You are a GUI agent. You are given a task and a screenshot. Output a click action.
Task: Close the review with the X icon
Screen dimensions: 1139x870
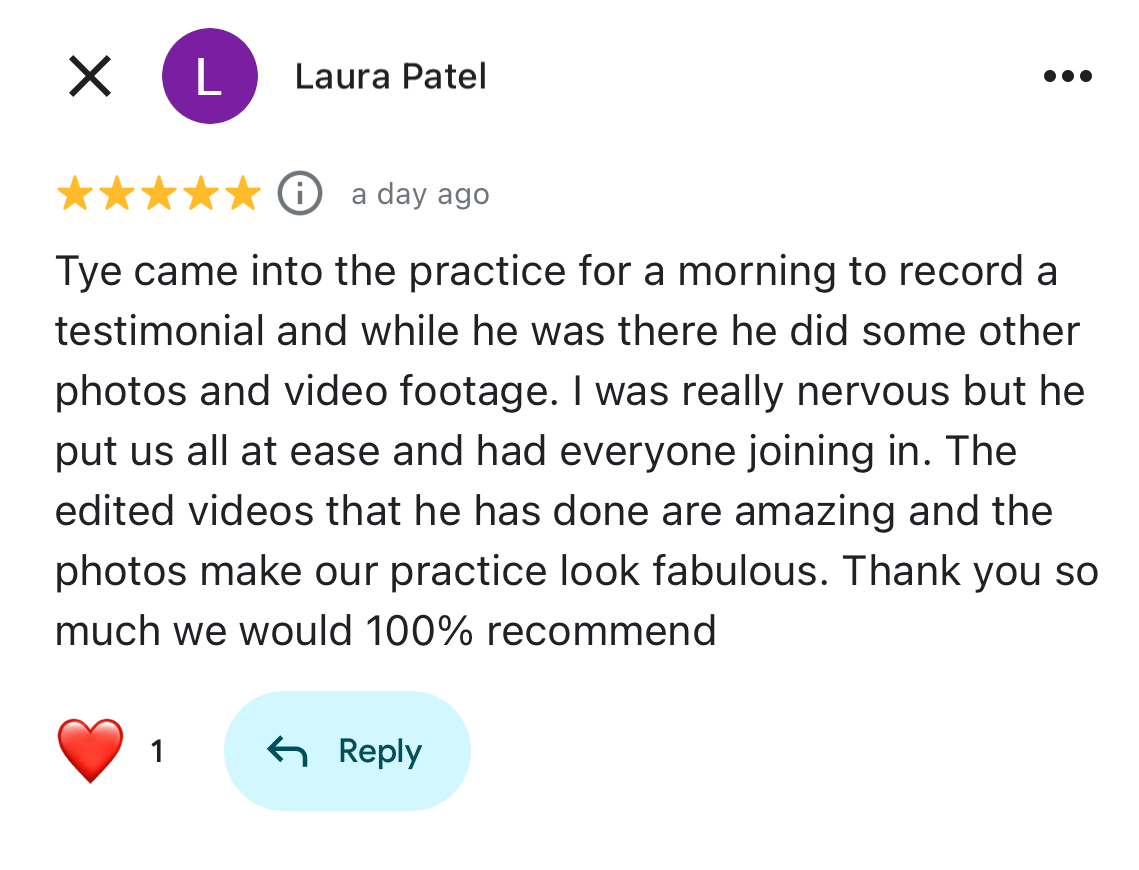(x=90, y=76)
